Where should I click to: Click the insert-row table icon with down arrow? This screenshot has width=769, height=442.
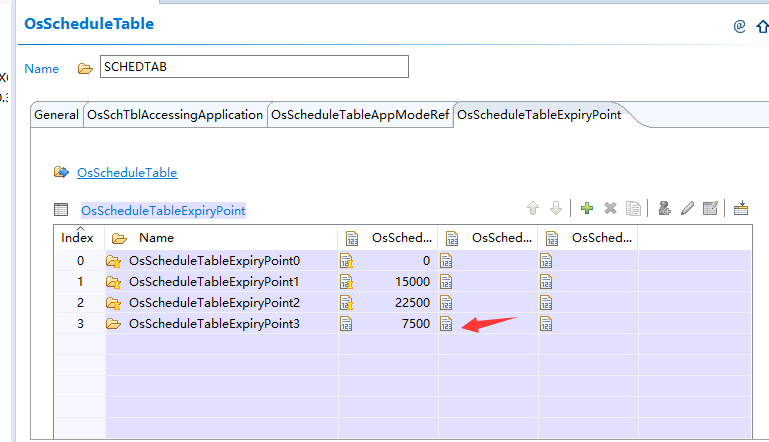click(741, 208)
